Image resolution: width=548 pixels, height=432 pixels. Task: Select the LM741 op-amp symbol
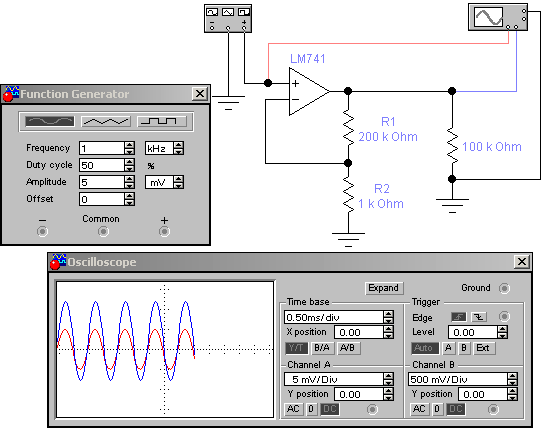tap(309, 92)
